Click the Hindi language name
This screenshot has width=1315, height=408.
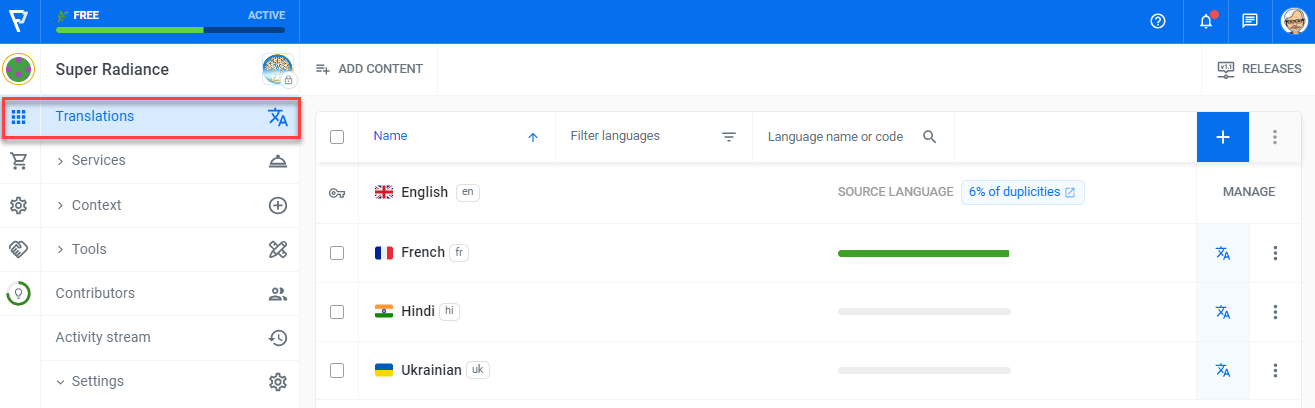pos(418,311)
